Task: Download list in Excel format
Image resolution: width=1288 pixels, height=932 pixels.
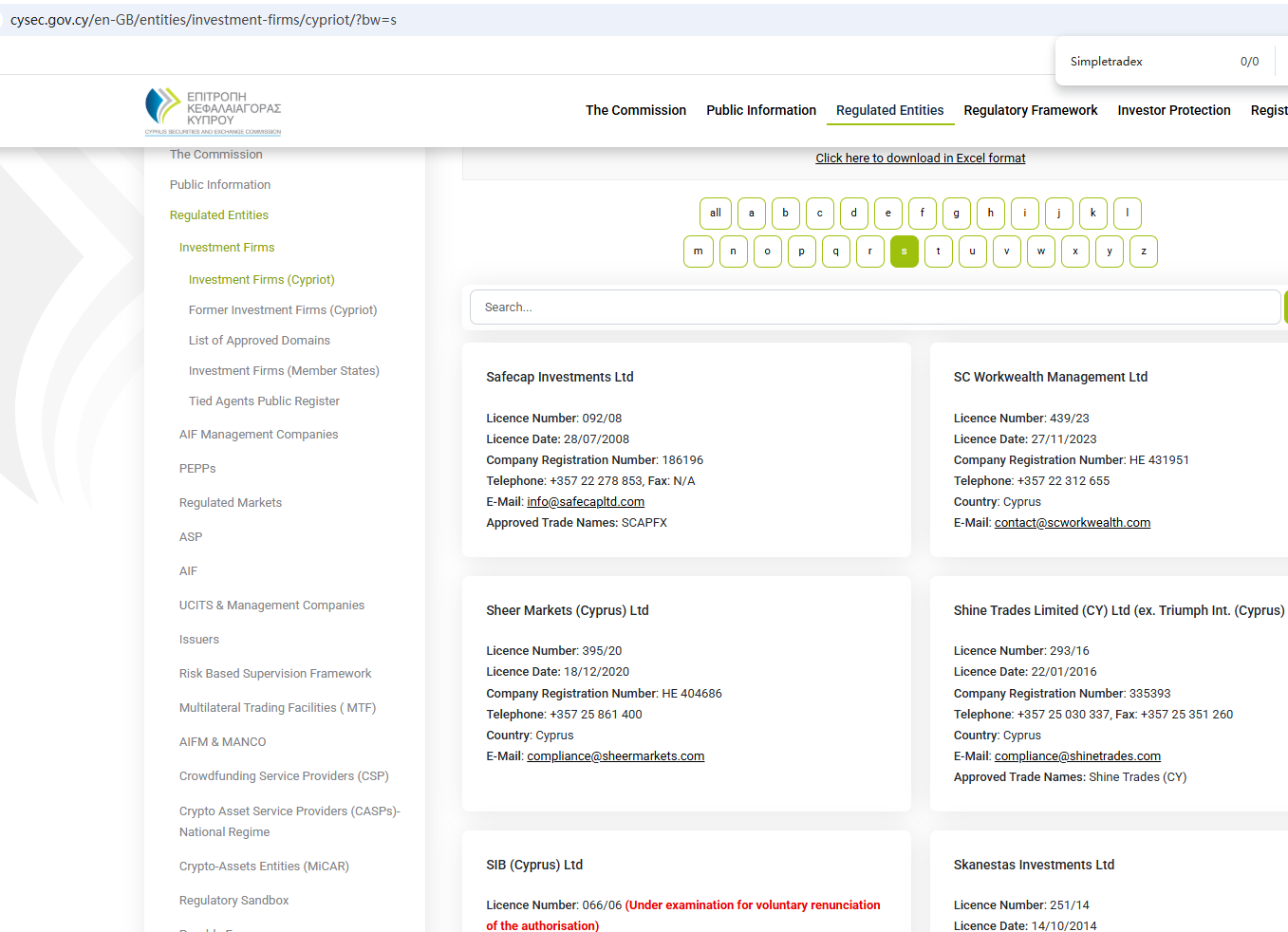Action: tap(920, 158)
